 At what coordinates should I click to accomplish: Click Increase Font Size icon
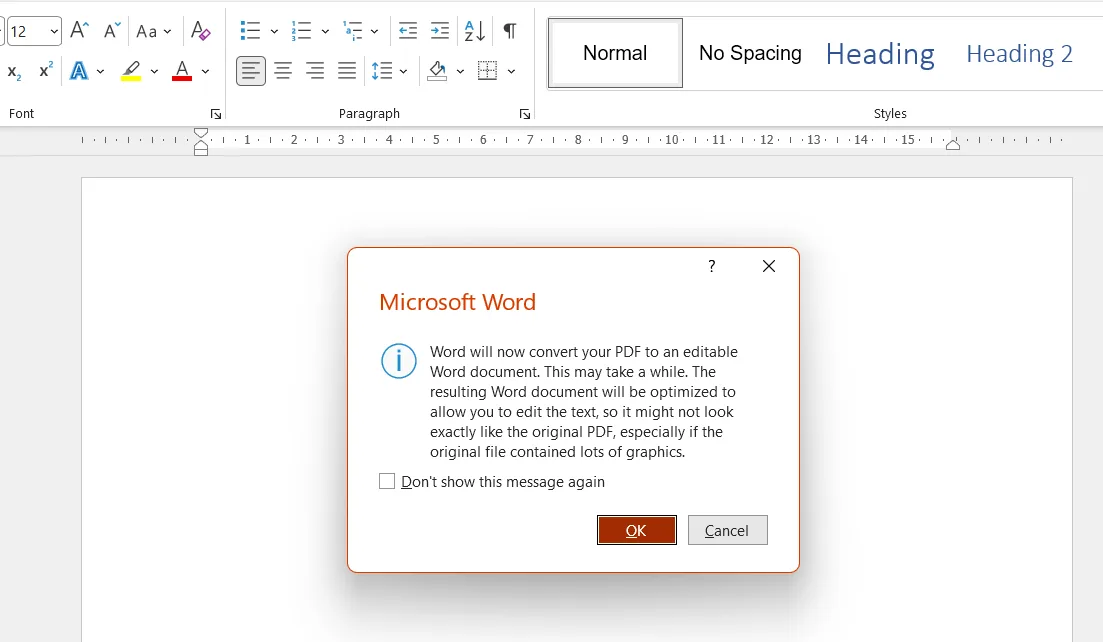[x=79, y=31]
